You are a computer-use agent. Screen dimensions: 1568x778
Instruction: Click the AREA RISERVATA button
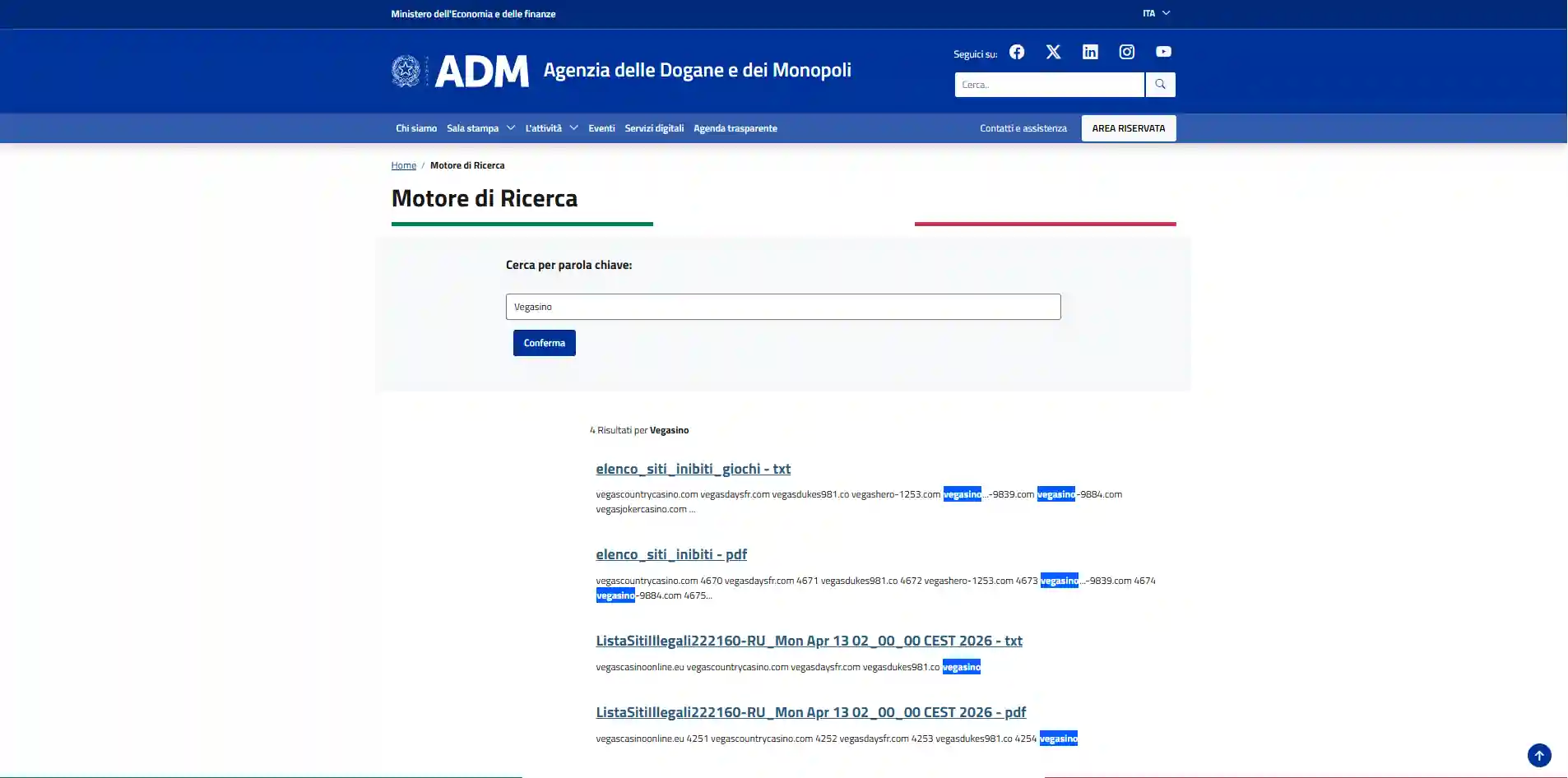coord(1129,128)
